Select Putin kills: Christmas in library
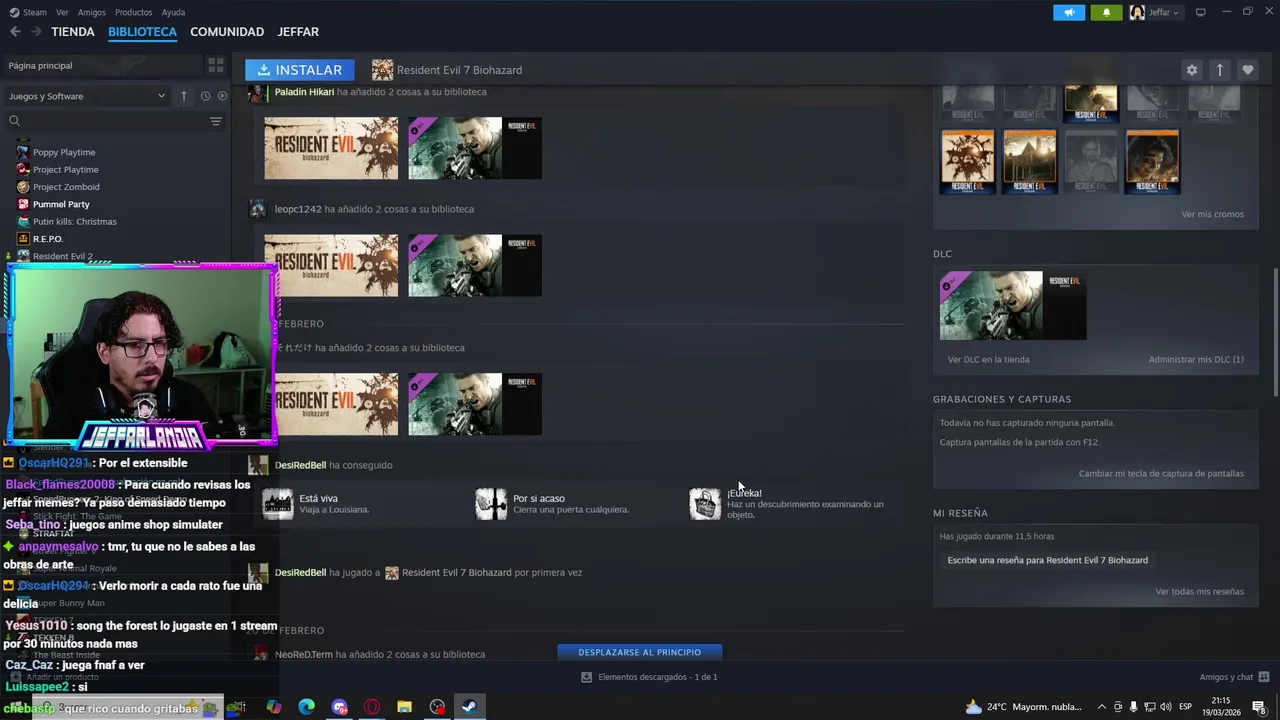1280x720 pixels. pyautogui.click(x=75, y=221)
